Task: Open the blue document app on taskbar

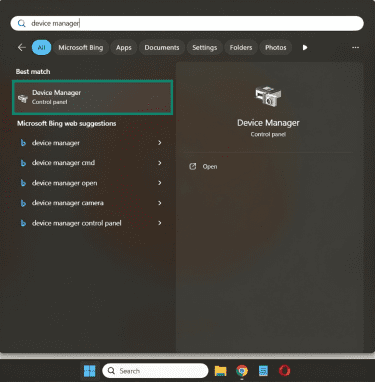Action: point(263,371)
